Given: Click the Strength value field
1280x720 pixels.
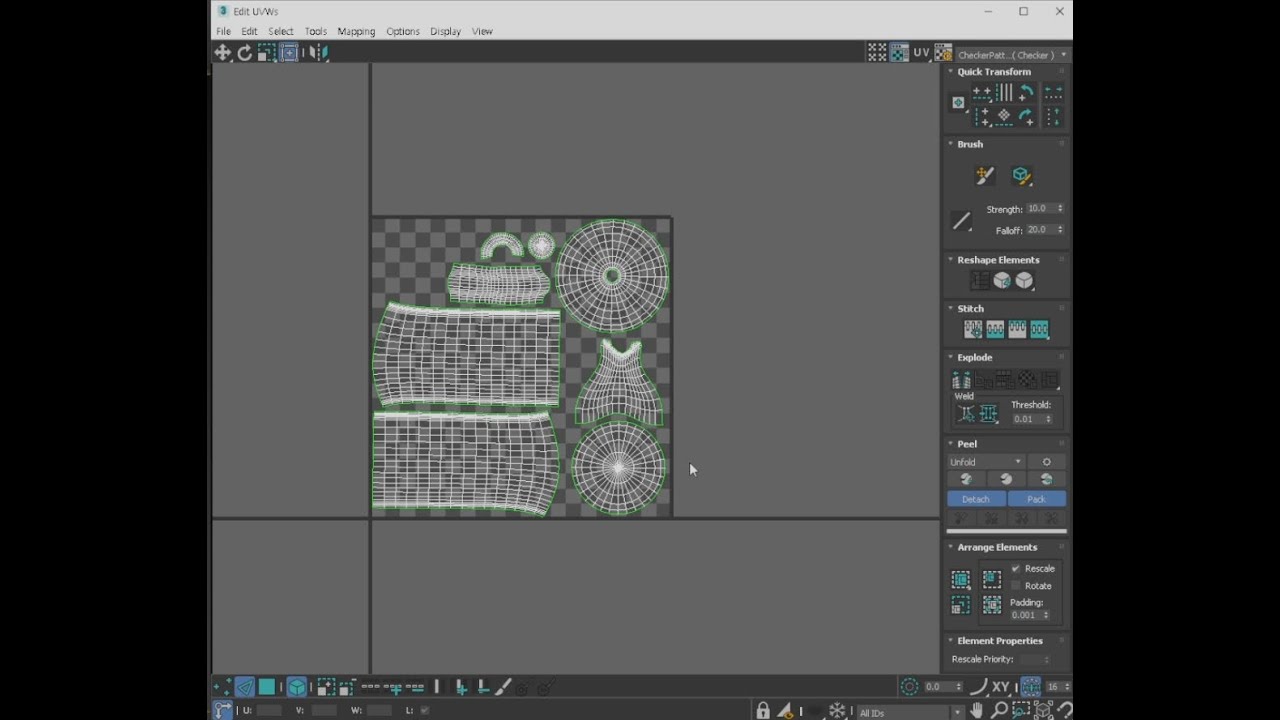Looking at the screenshot, I should tap(1040, 209).
